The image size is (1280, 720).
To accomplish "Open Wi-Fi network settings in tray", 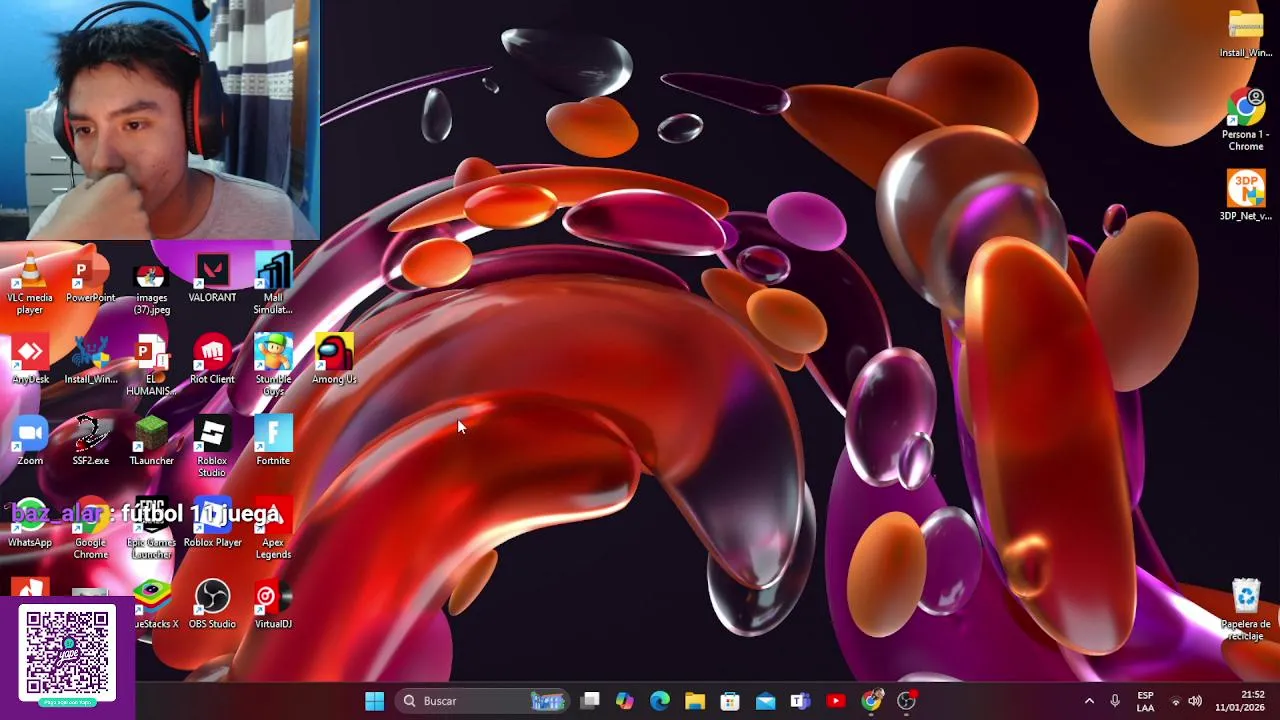I will tap(1176, 701).
